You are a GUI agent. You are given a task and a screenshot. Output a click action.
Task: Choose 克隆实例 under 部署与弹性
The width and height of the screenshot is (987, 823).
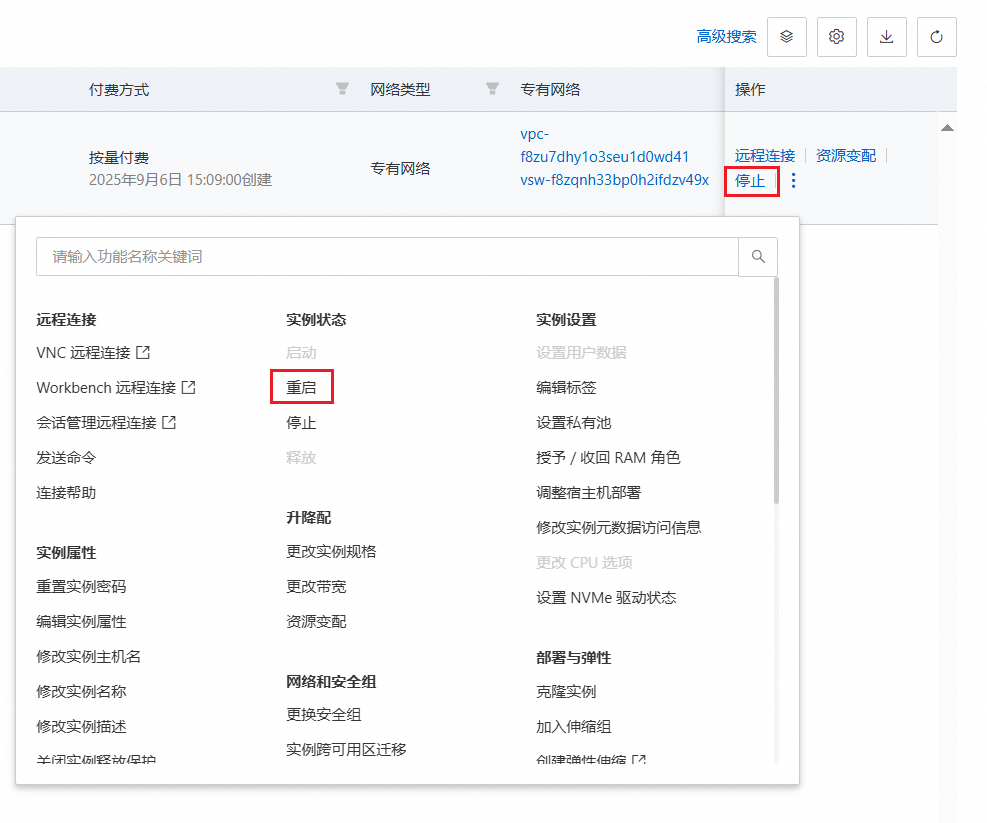coord(565,691)
